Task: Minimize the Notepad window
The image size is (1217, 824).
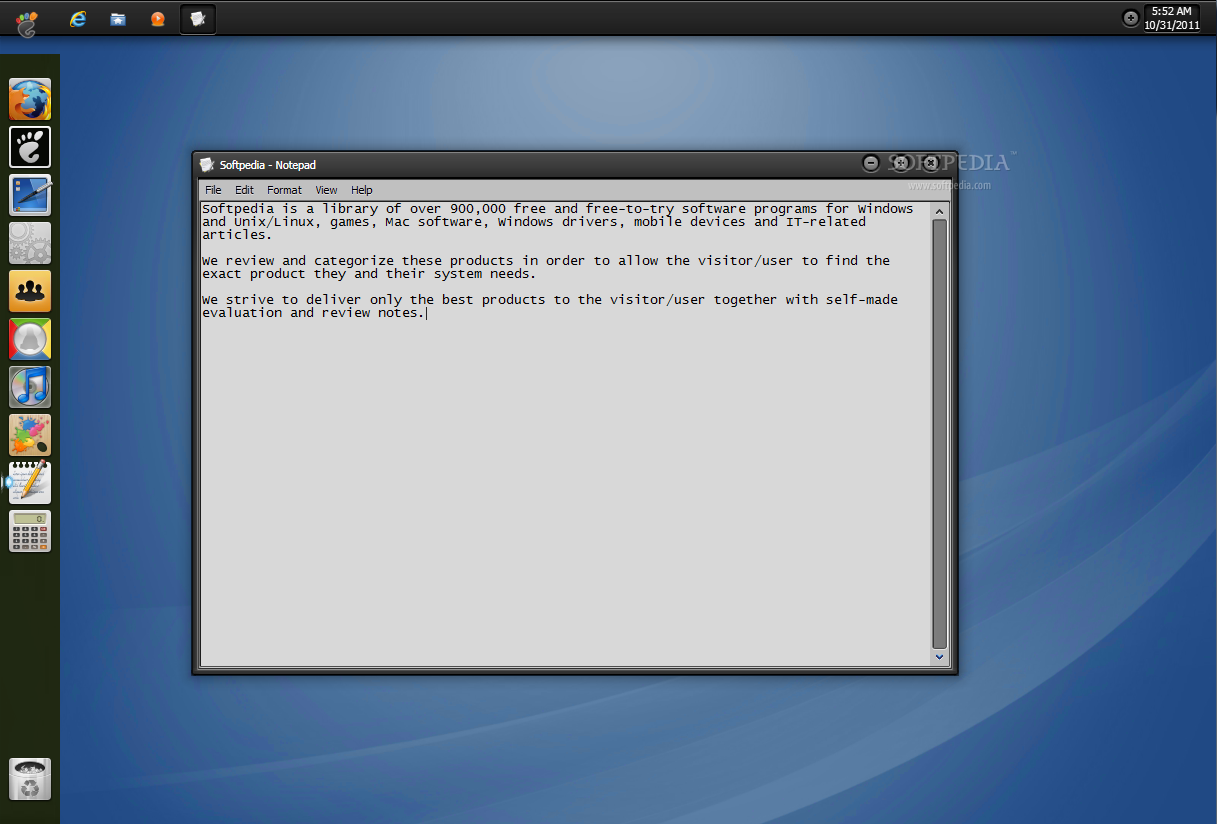Action: (871, 163)
